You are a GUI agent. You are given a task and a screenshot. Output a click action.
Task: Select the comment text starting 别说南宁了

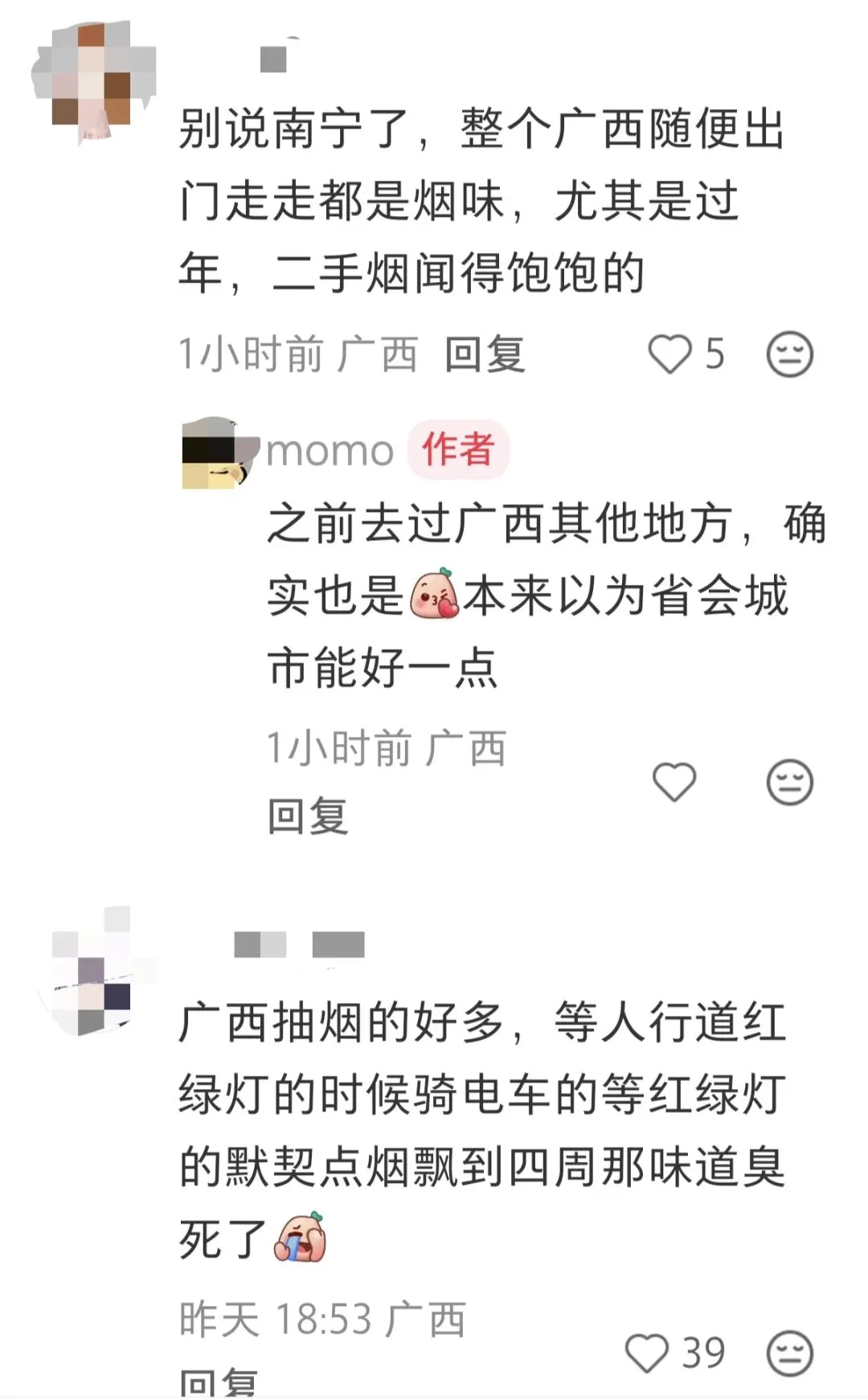click(x=481, y=200)
